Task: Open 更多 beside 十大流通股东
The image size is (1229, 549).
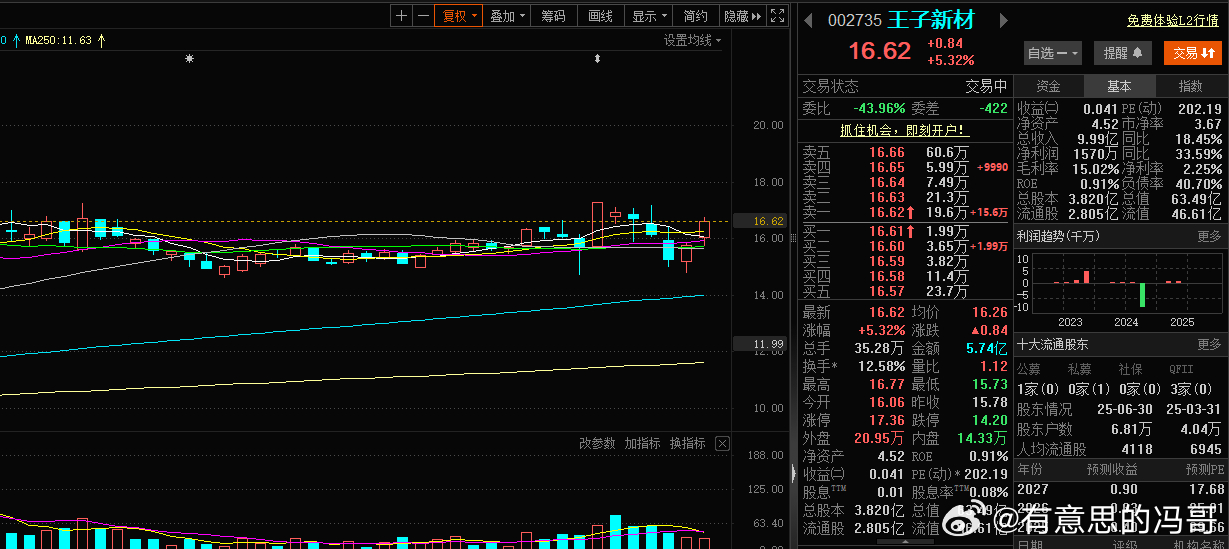Action: tap(1209, 344)
